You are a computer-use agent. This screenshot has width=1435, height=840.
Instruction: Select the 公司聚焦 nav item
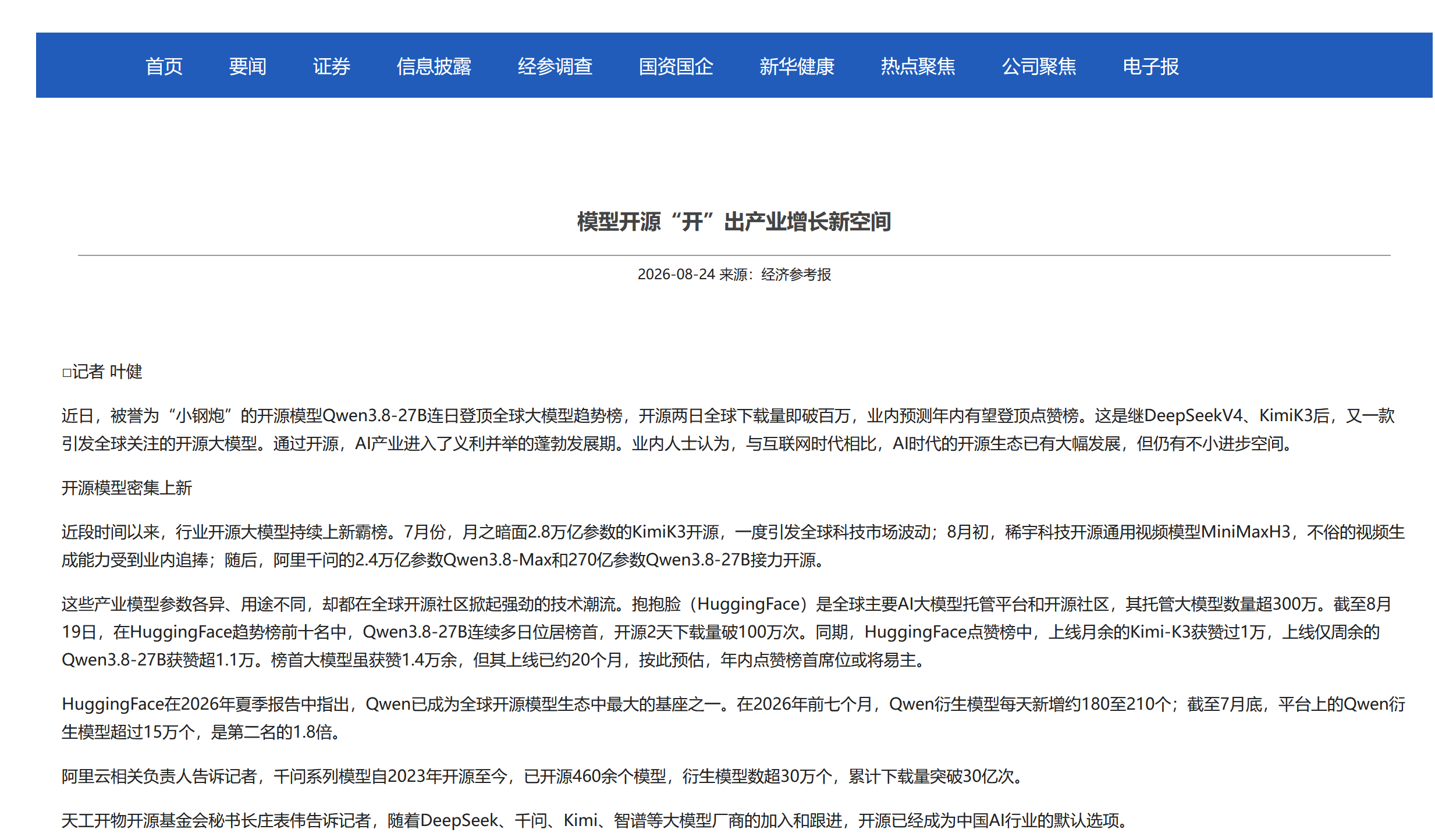click(x=1039, y=66)
